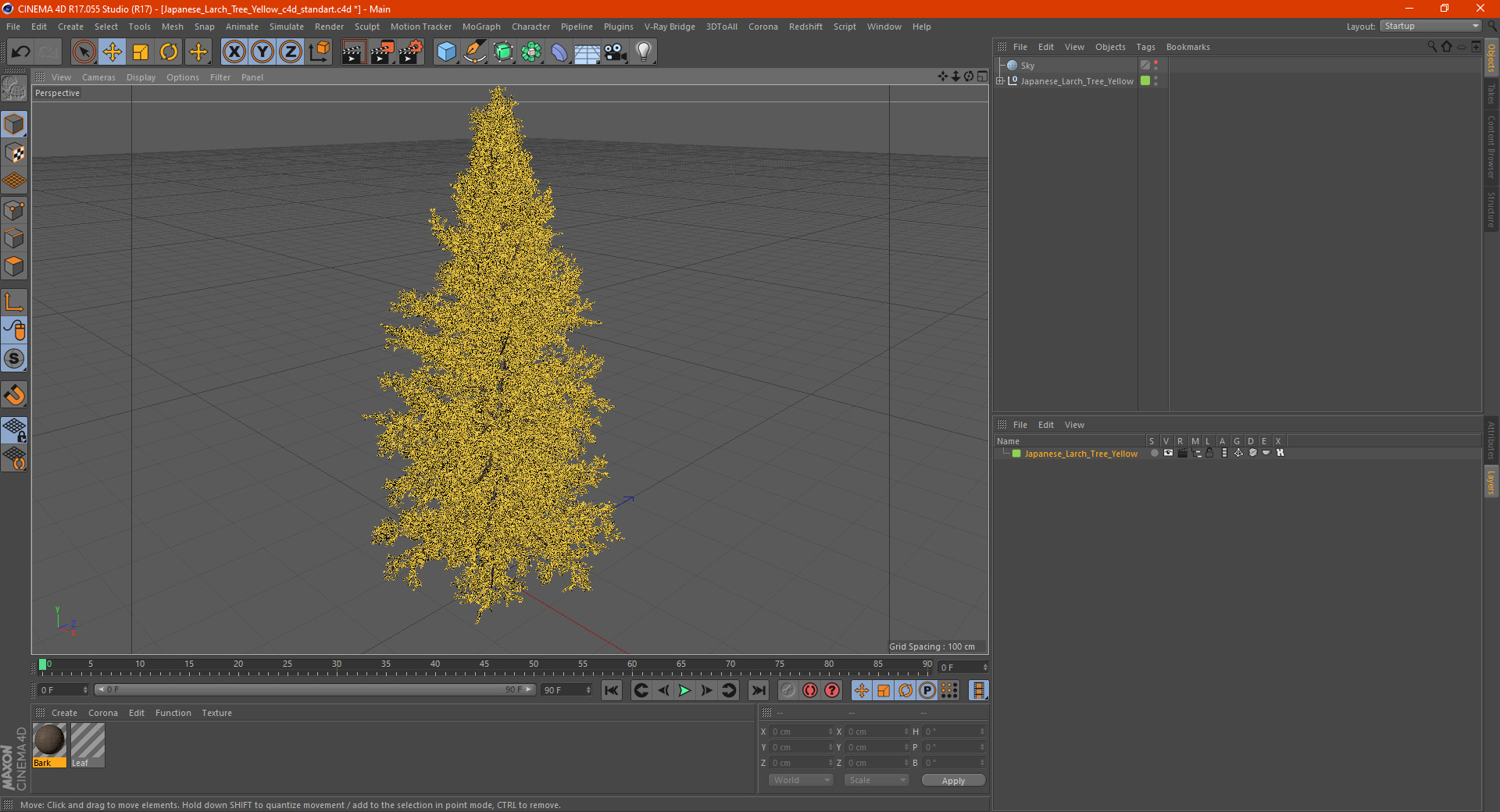Screen dimensions: 1500x812
Task: Open the Layout Startup dropdown
Action: pos(1431,26)
